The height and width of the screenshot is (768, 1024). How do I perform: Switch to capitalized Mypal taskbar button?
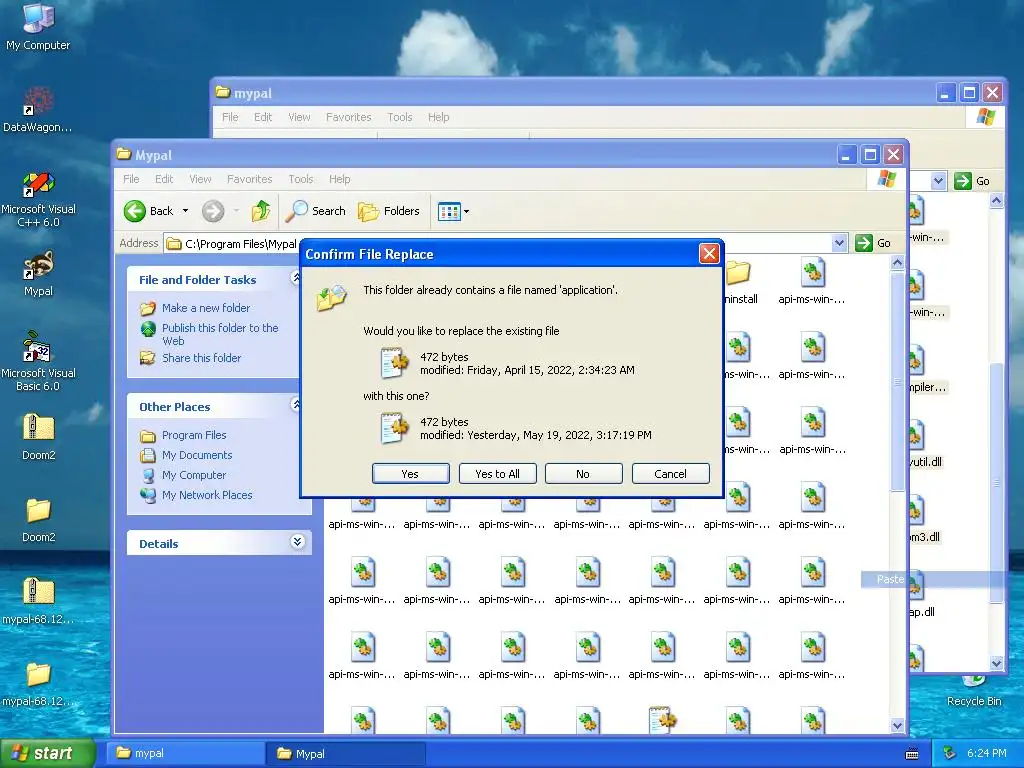click(346, 754)
